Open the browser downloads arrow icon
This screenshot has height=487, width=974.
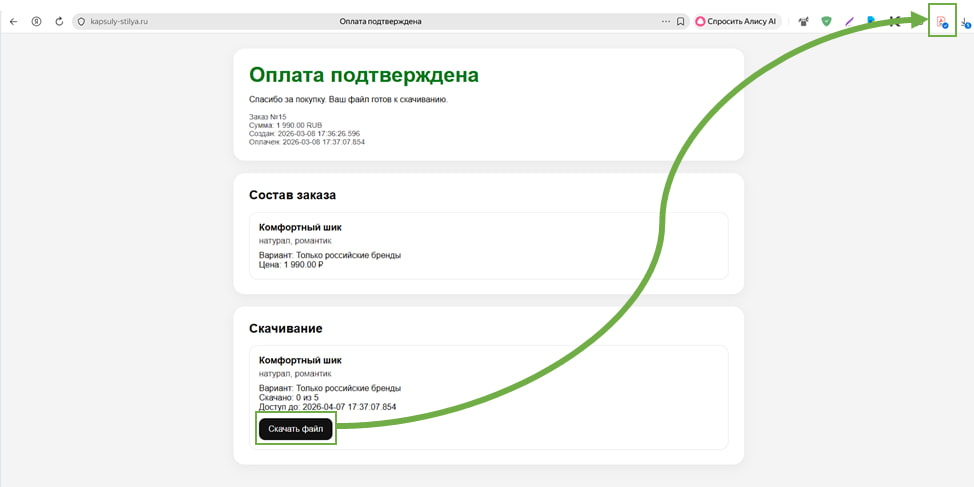(965, 22)
